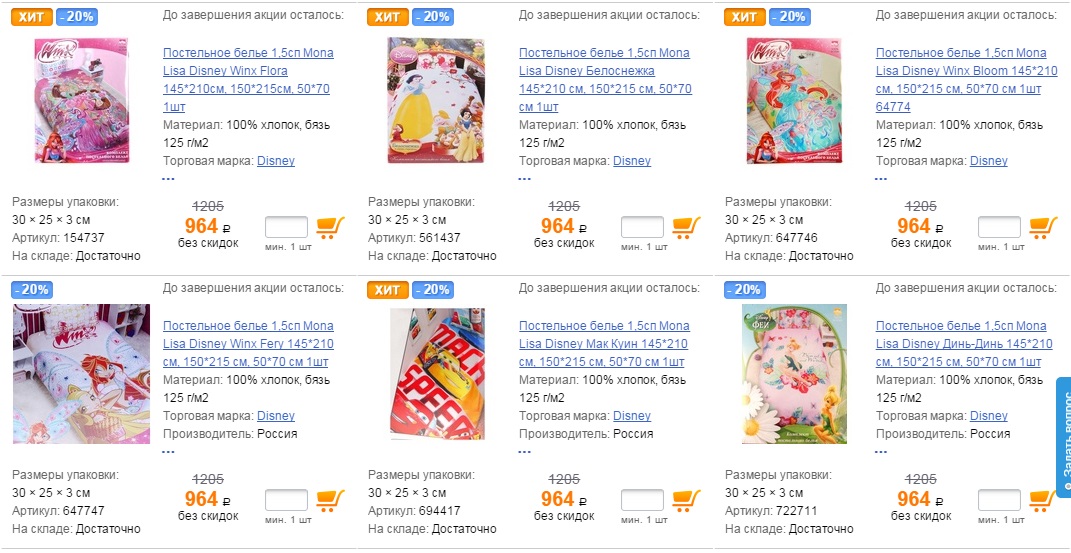This screenshot has height=553, width=1071.
Task: Open Winx Bloom product thumbnail image
Action: click(x=794, y=100)
